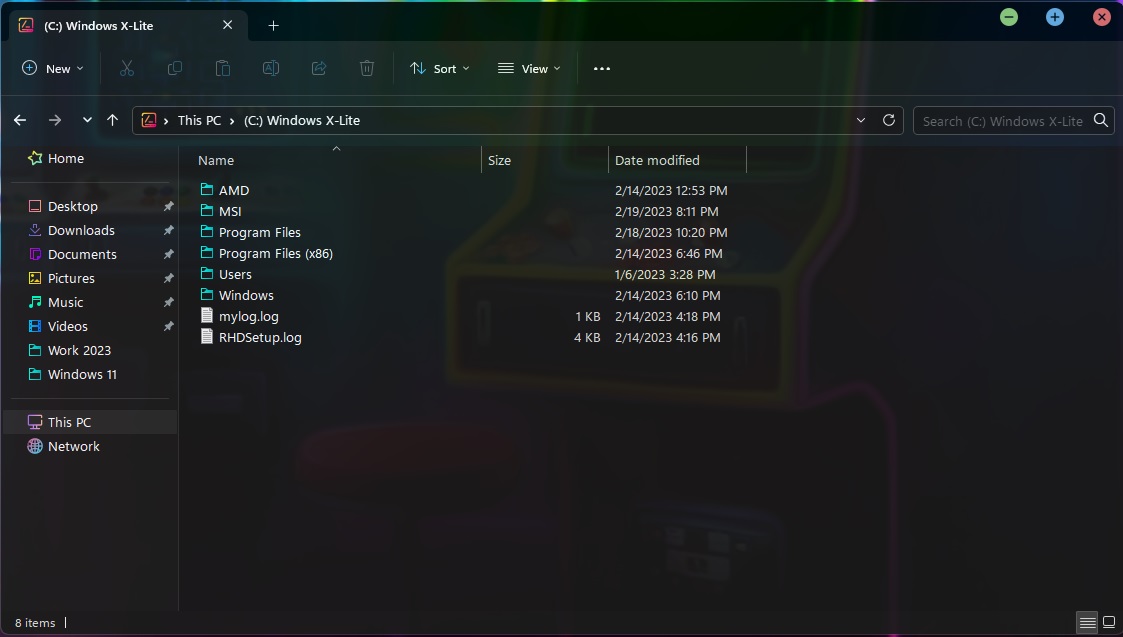Click the drive icon in address bar
This screenshot has width=1123, height=637.
[149, 120]
